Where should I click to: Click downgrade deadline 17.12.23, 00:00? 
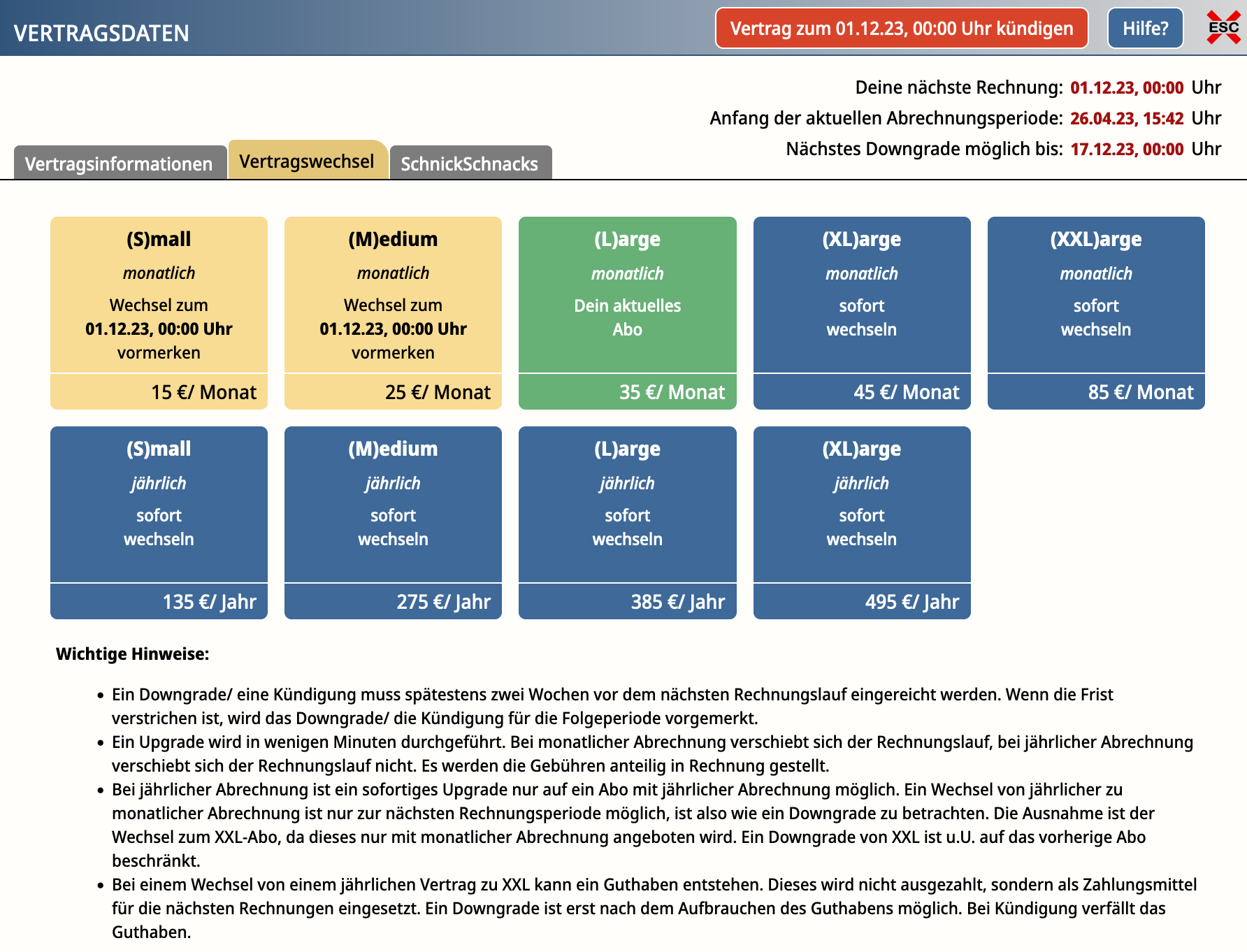click(1127, 149)
